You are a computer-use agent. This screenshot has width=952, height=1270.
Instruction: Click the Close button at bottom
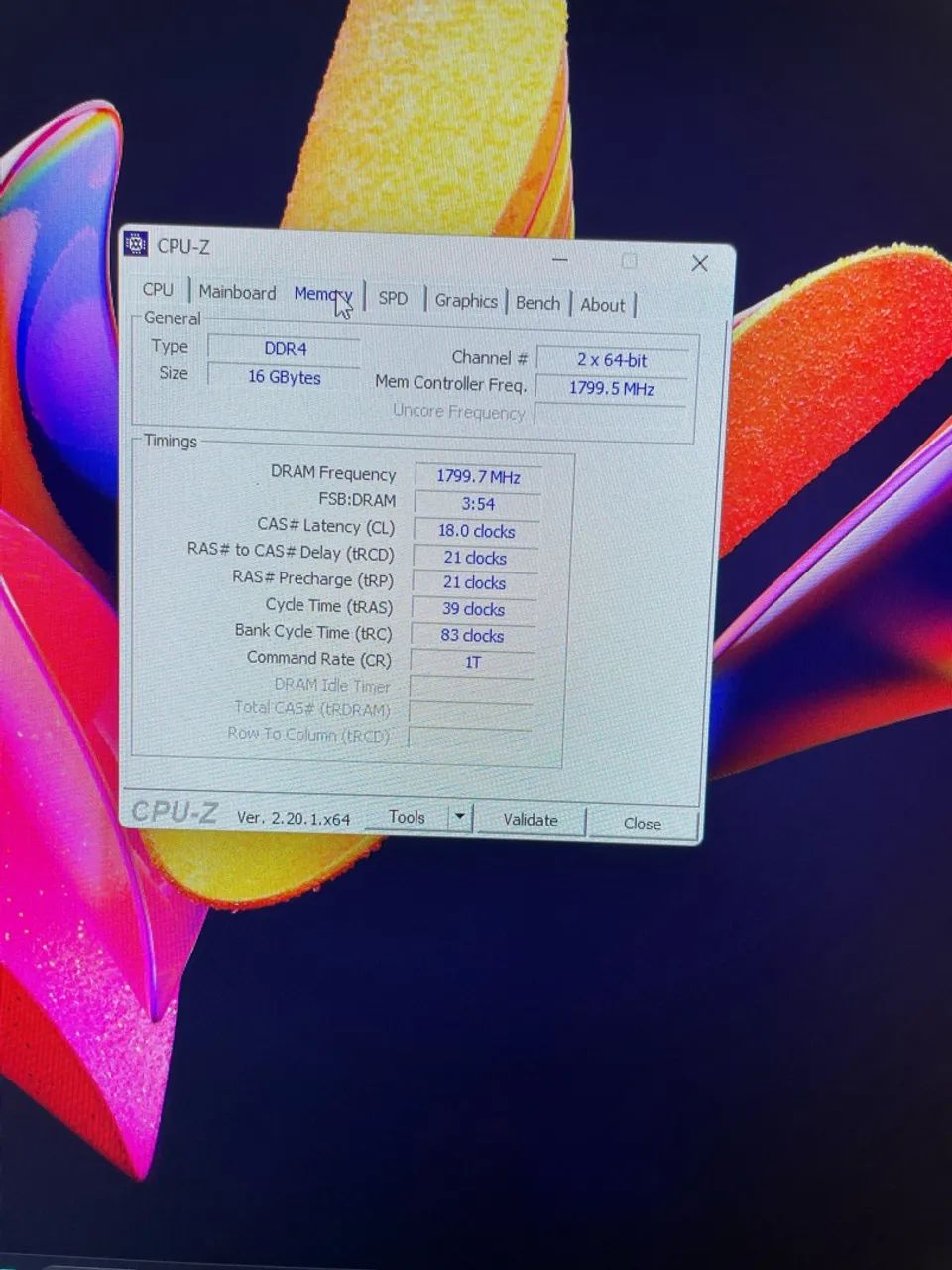click(x=643, y=824)
